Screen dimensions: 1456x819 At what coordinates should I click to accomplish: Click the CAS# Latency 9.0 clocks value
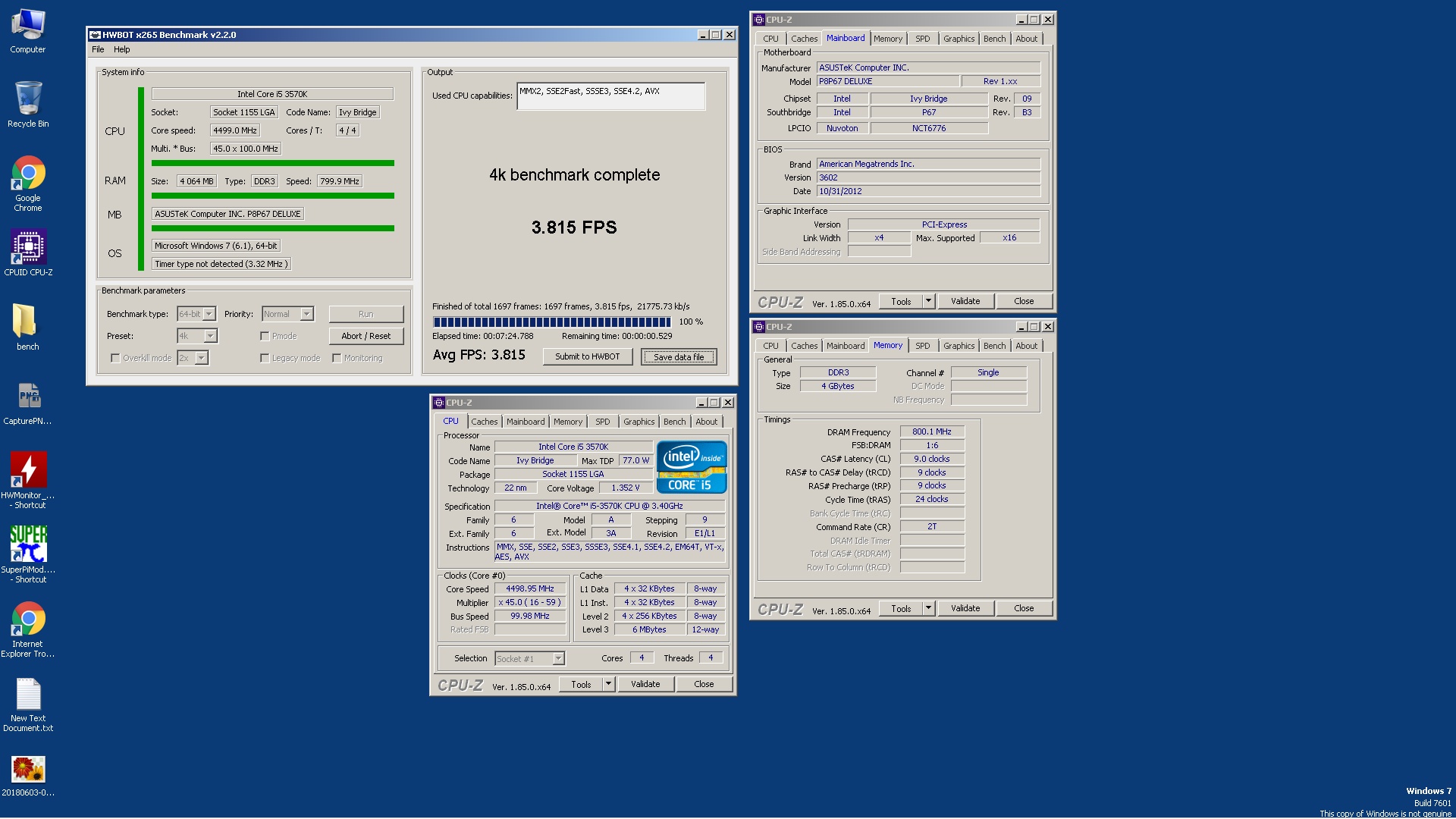pyautogui.click(x=932, y=459)
